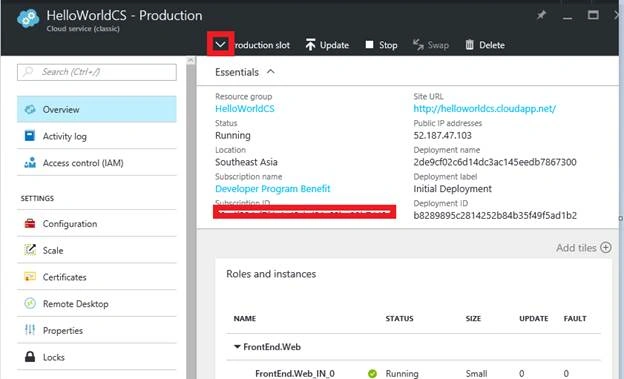Click the Properties sliders icon
The image size is (624, 379).
point(30,330)
